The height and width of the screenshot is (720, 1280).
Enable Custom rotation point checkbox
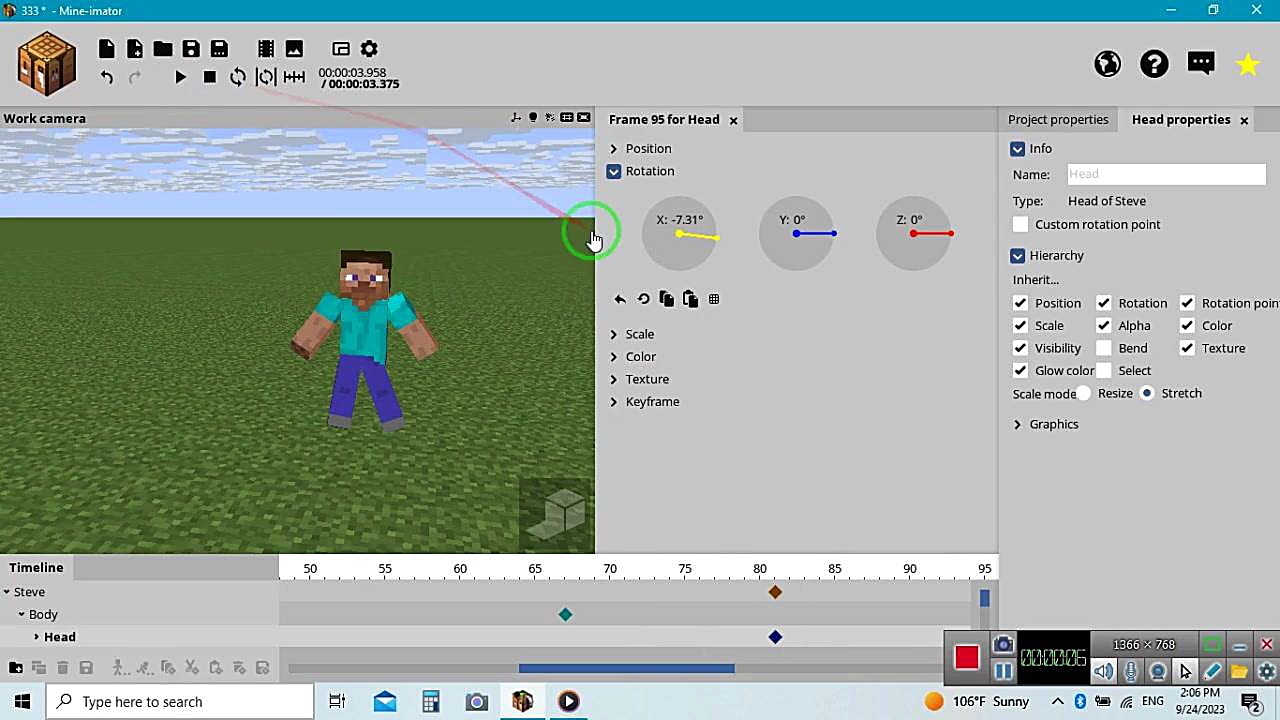pos(1020,225)
